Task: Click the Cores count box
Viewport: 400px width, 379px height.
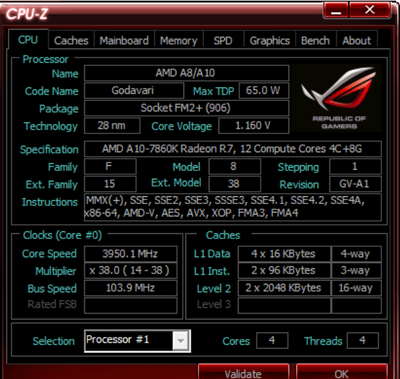Action: click(x=272, y=340)
